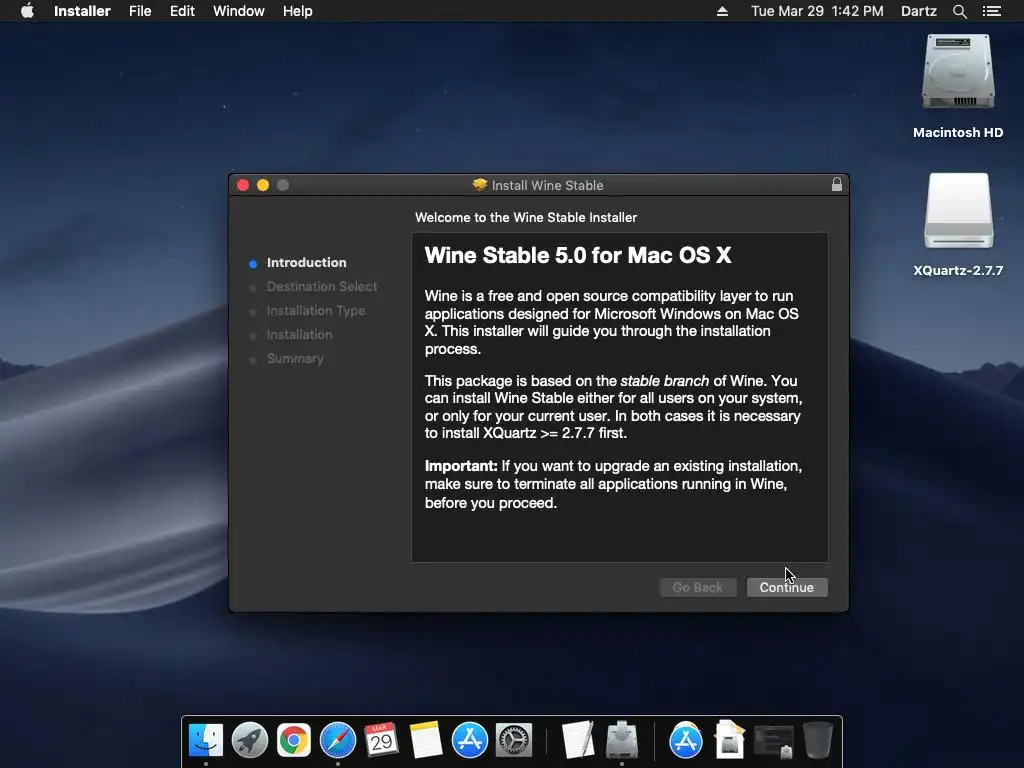Click the eject icon in the menu bar
The height and width of the screenshot is (768, 1024).
[x=722, y=11]
